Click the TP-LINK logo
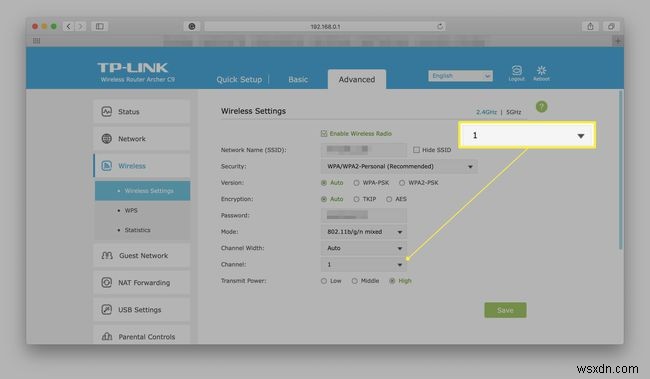The image size is (650, 379). tap(133, 68)
